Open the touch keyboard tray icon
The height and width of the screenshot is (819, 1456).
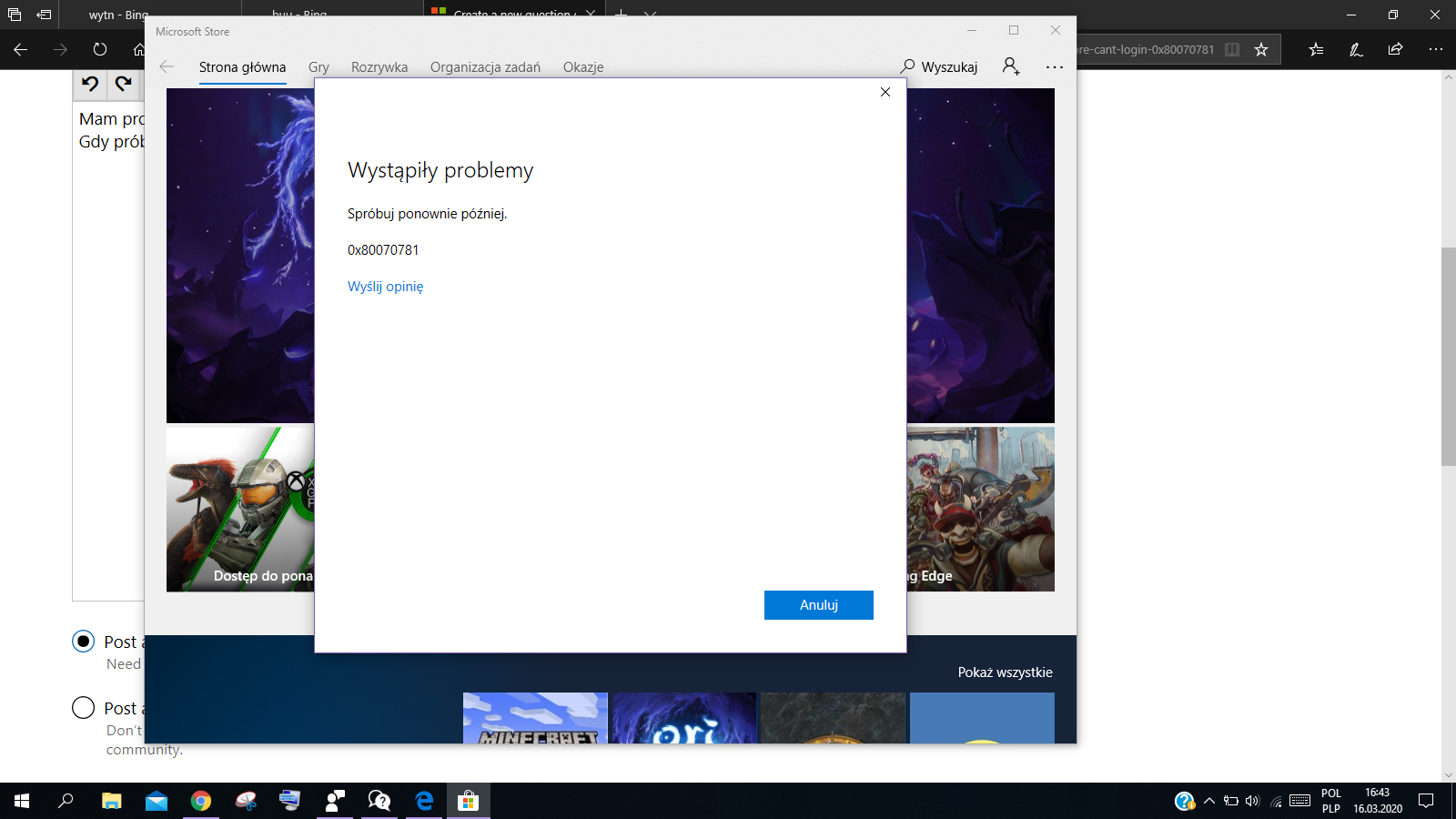click(x=1299, y=801)
